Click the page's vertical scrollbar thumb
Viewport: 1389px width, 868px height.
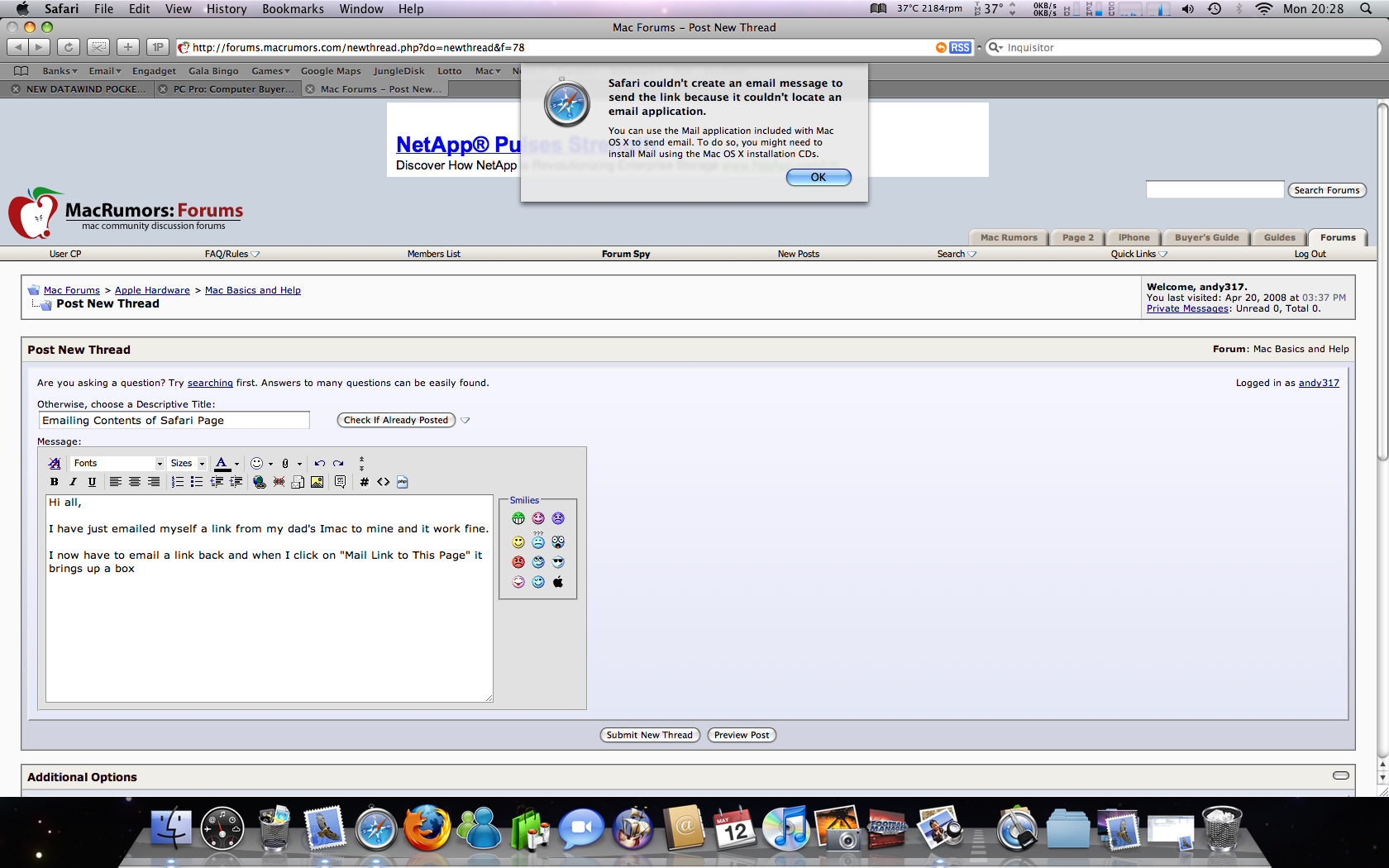pos(1382,281)
